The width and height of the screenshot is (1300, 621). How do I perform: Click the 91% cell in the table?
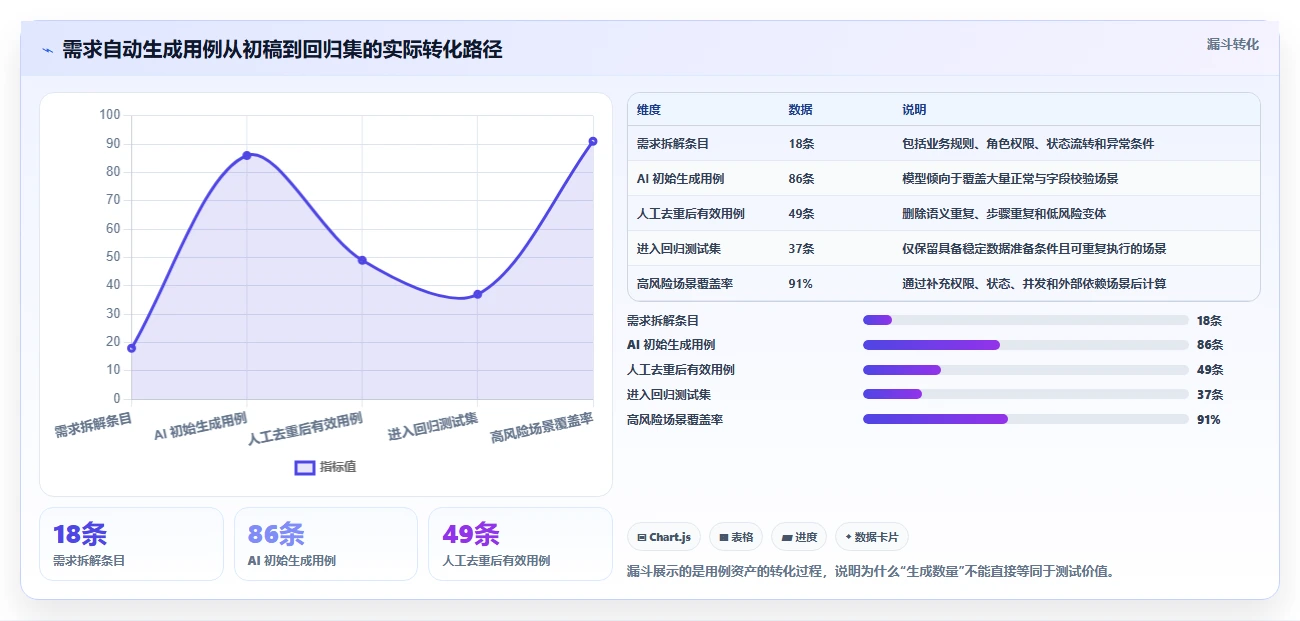[x=800, y=284]
